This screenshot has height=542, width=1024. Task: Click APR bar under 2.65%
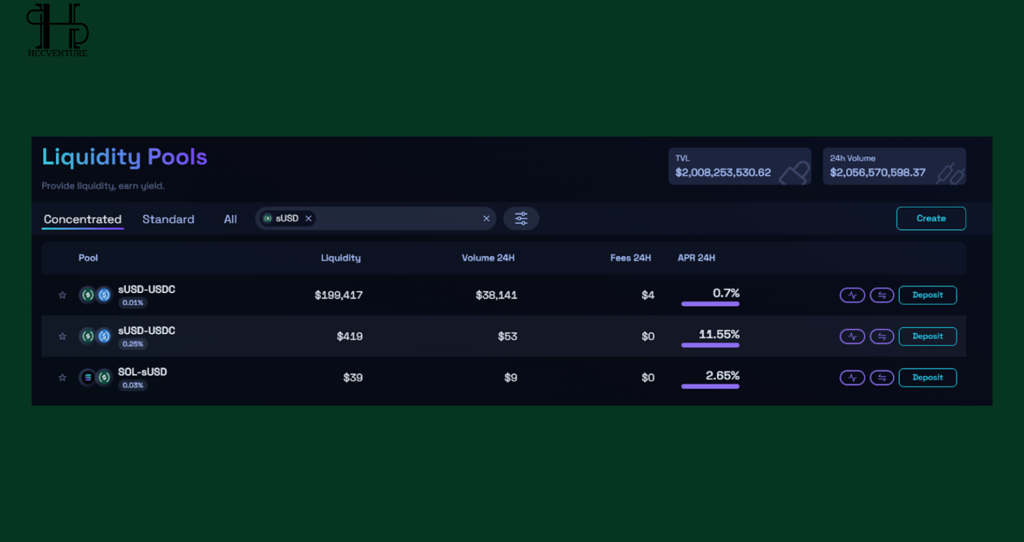coord(711,386)
